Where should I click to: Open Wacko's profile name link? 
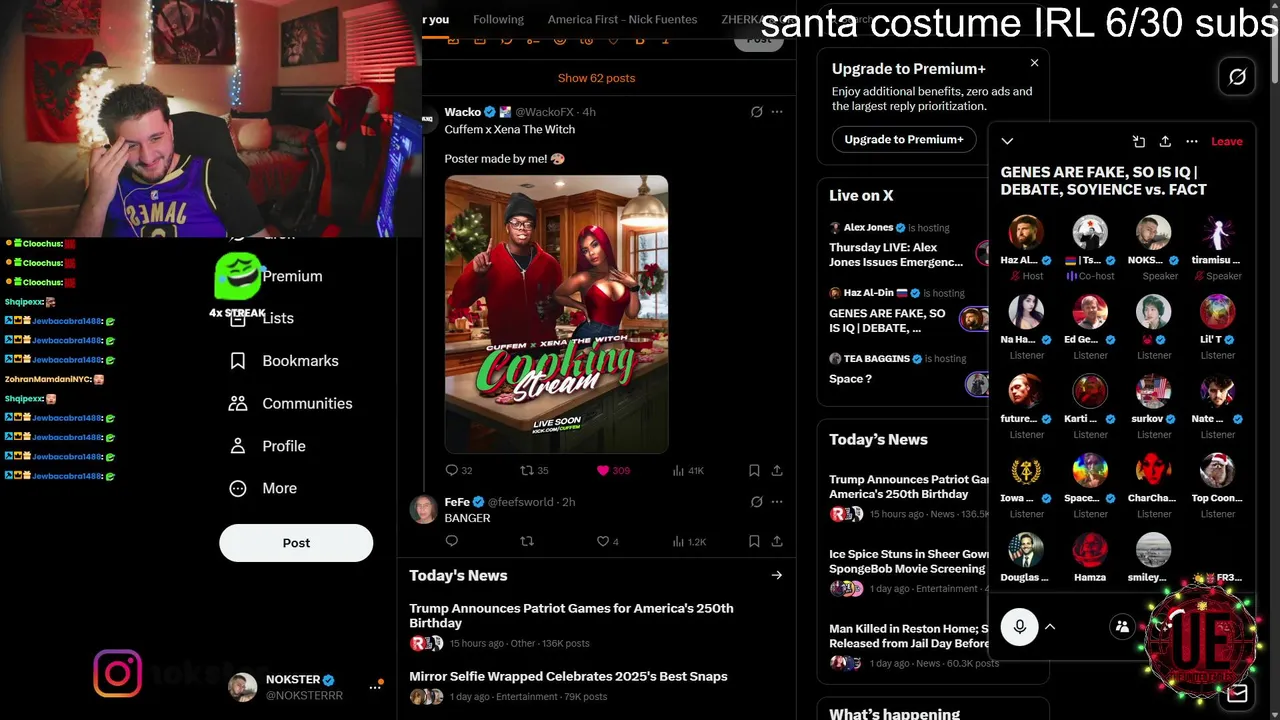pos(463,112)
